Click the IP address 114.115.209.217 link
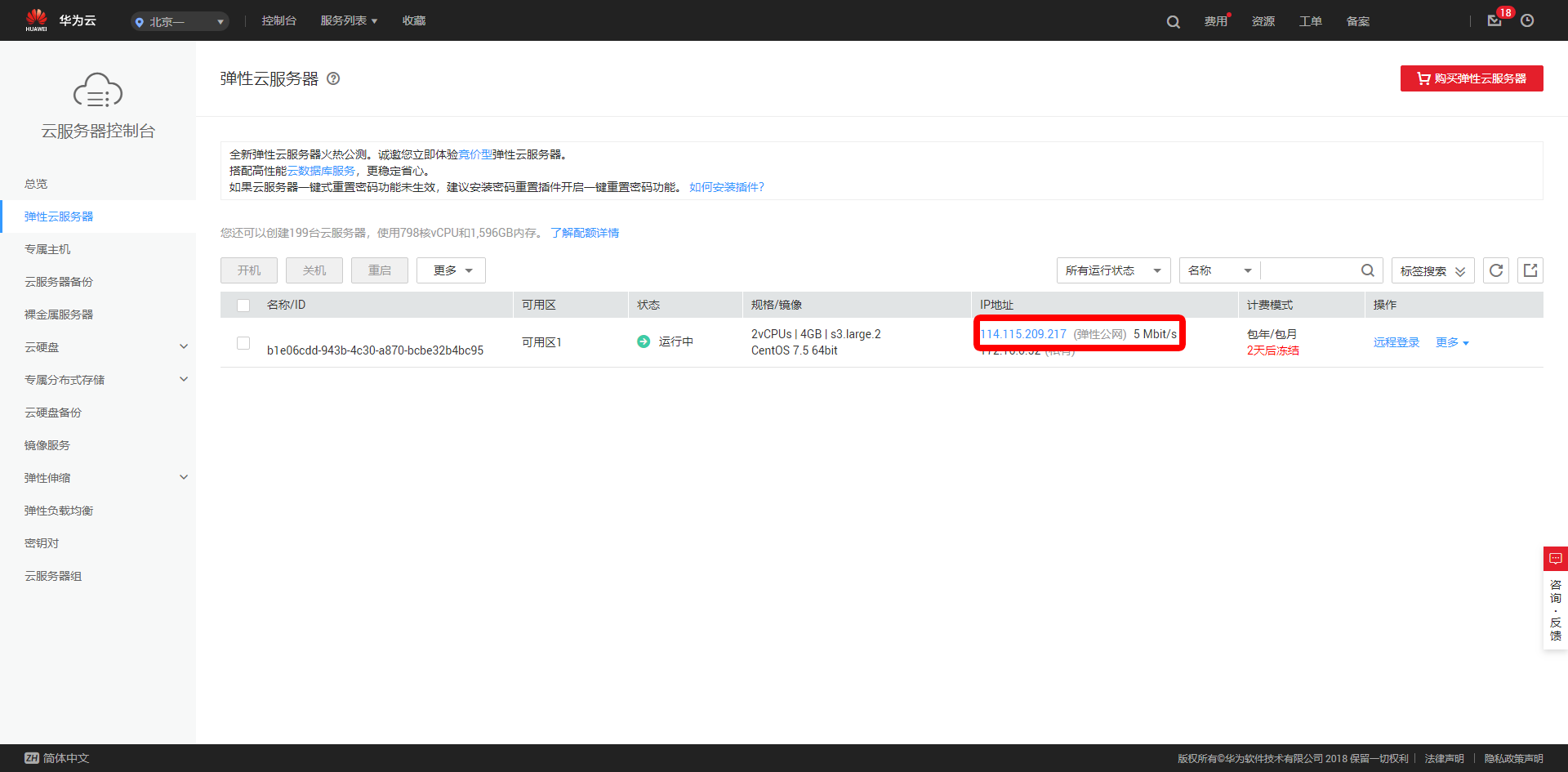Image resolution: width=1568 pixels, height=772 pixels. (x=1023, y=334)
